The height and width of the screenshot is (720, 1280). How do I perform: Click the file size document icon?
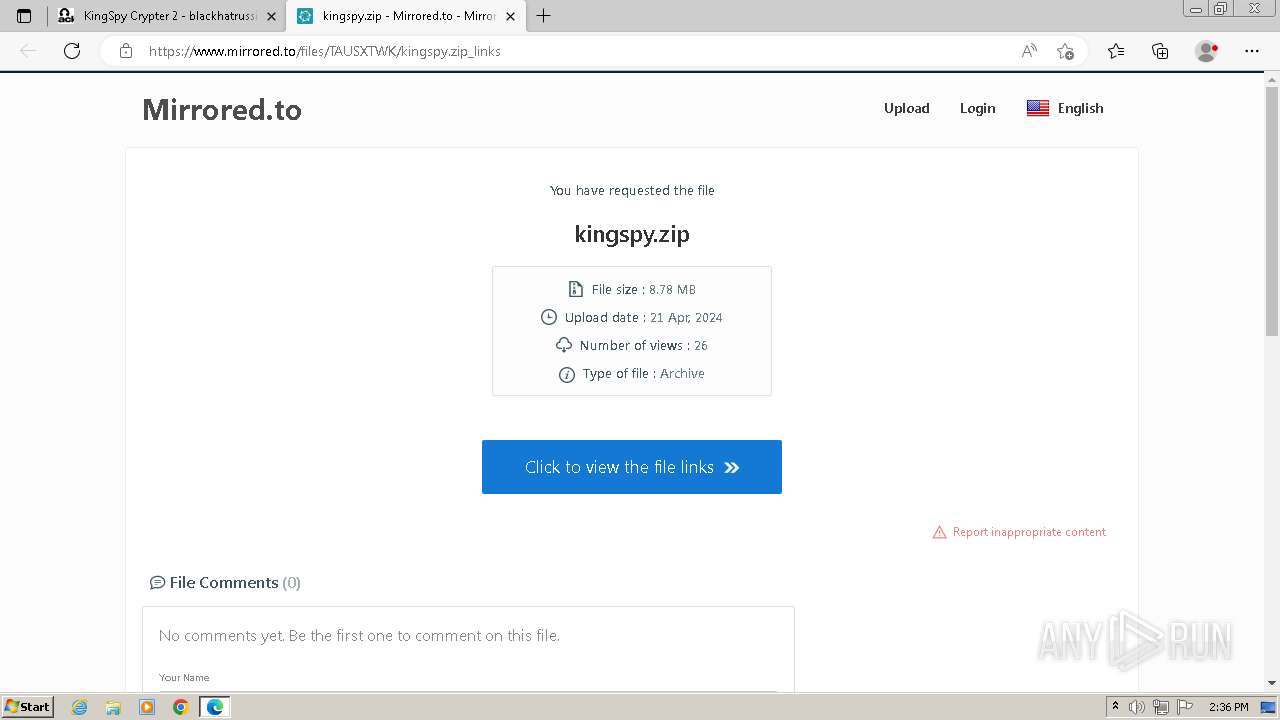575,289
